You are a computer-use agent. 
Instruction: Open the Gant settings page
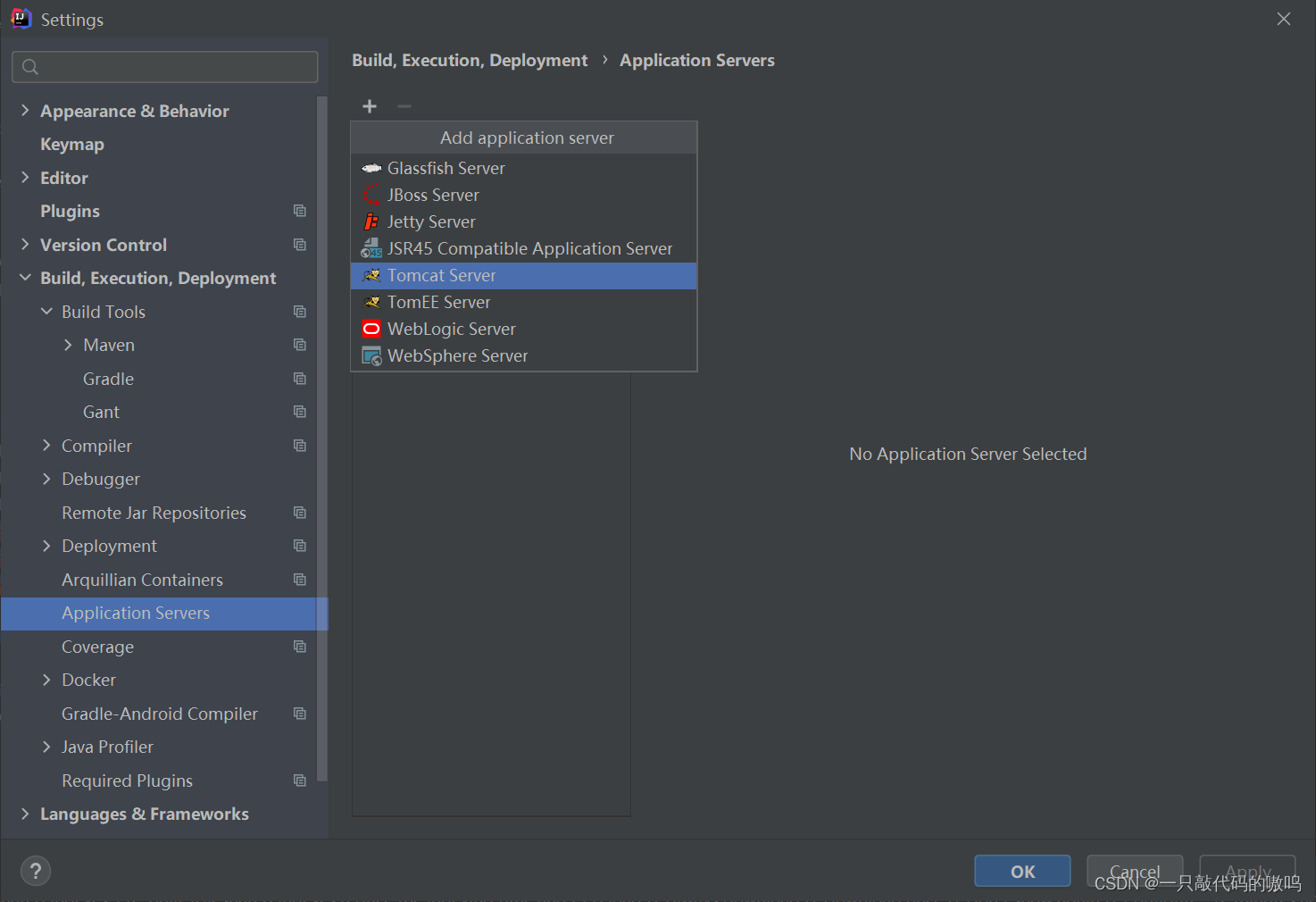[101, 412]
